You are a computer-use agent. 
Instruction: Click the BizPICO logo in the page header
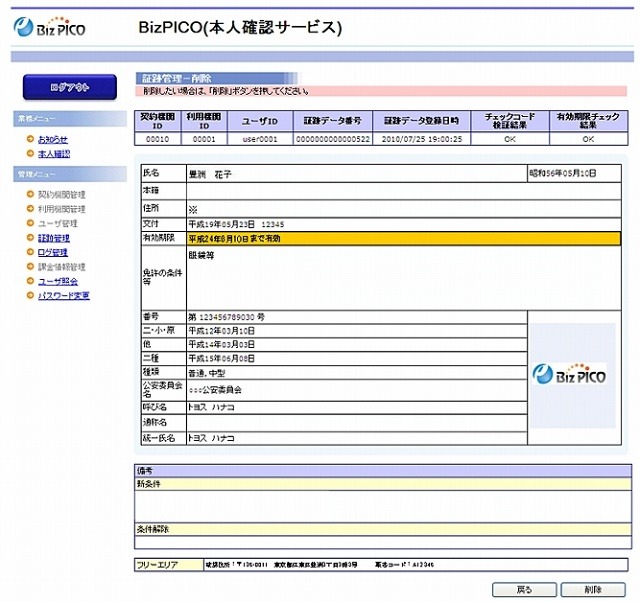49,27
